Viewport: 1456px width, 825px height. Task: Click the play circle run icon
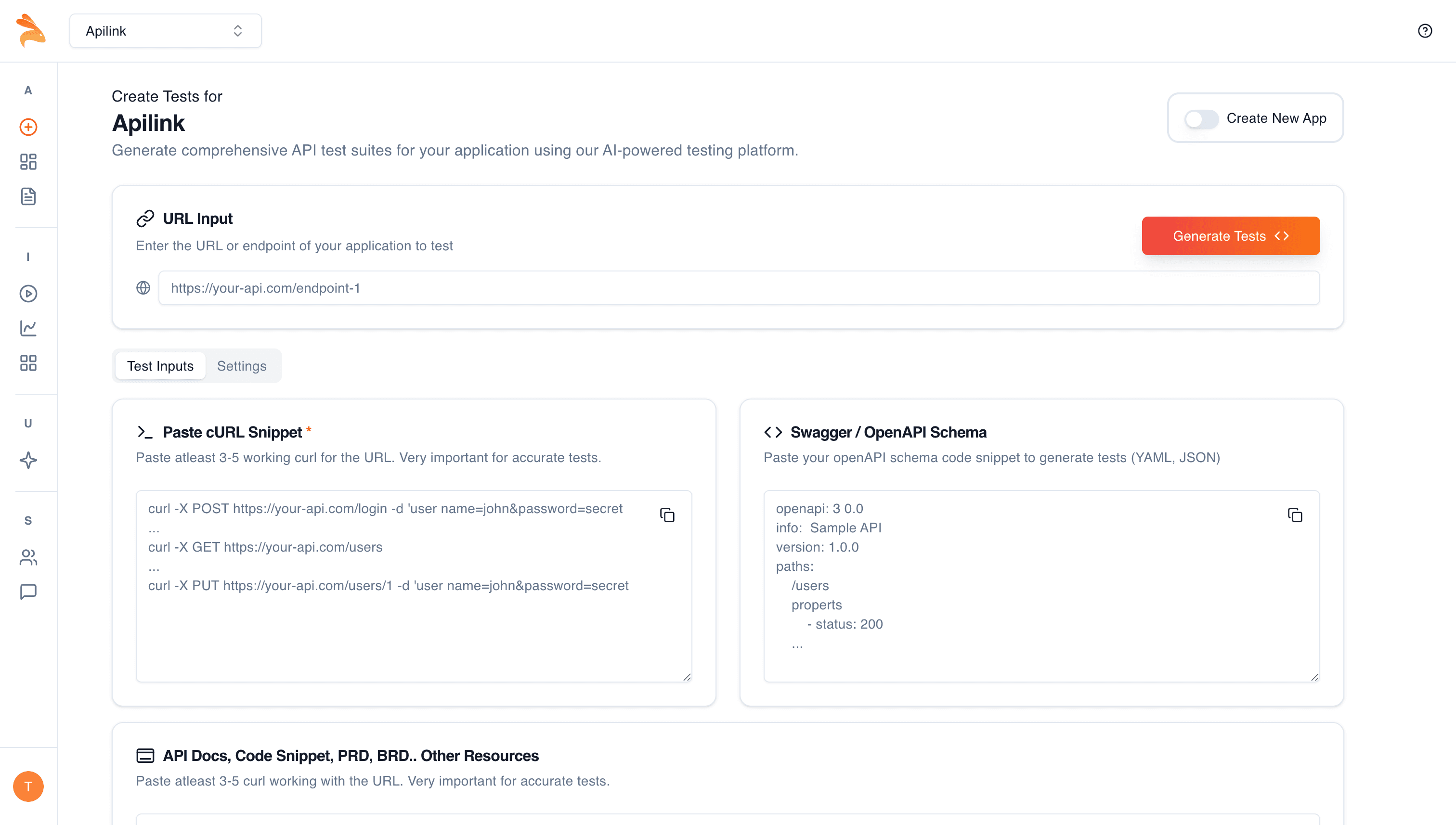tap(28, 294)
